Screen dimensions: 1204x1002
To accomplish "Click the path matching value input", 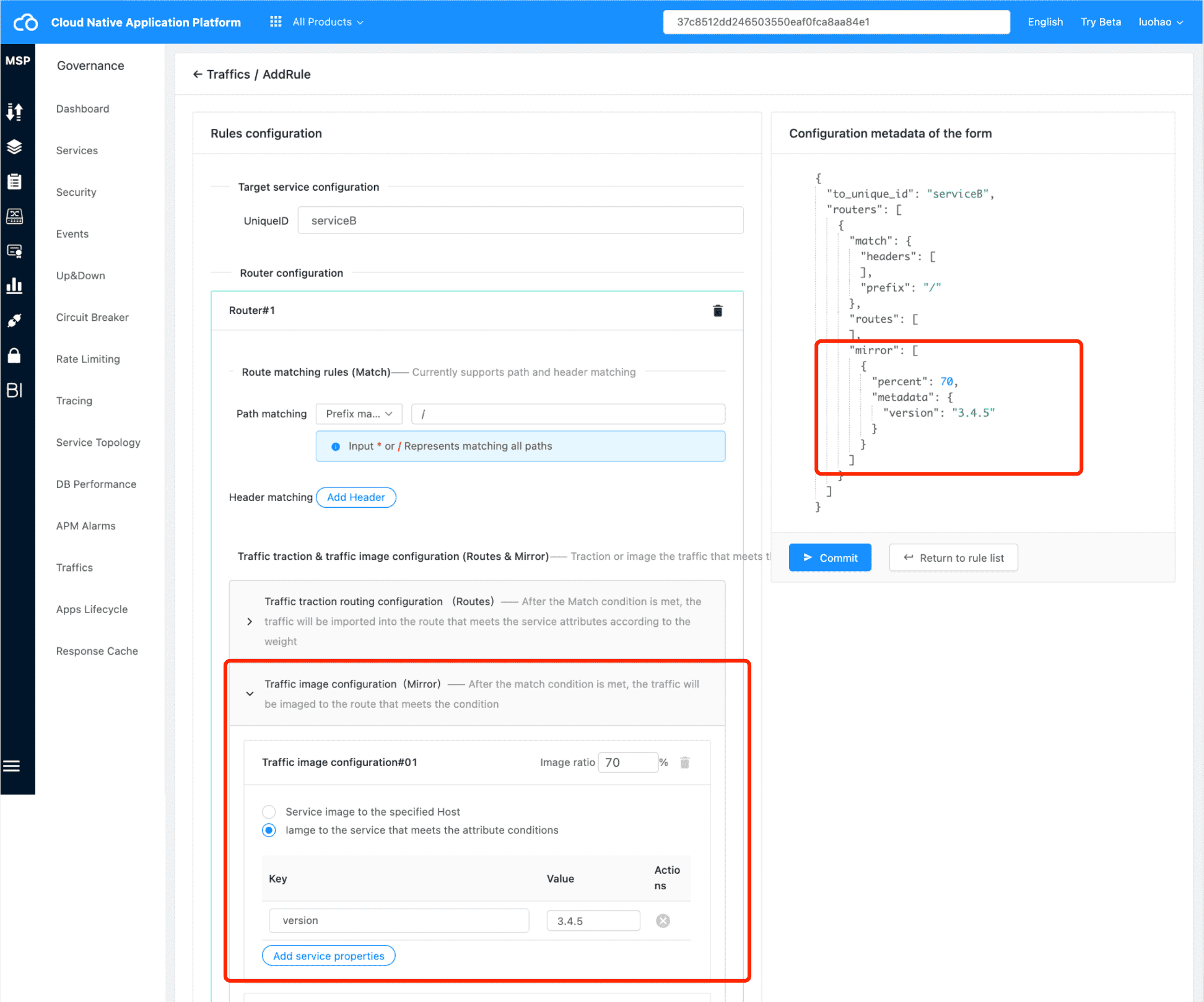I will (x=568, y=414).
